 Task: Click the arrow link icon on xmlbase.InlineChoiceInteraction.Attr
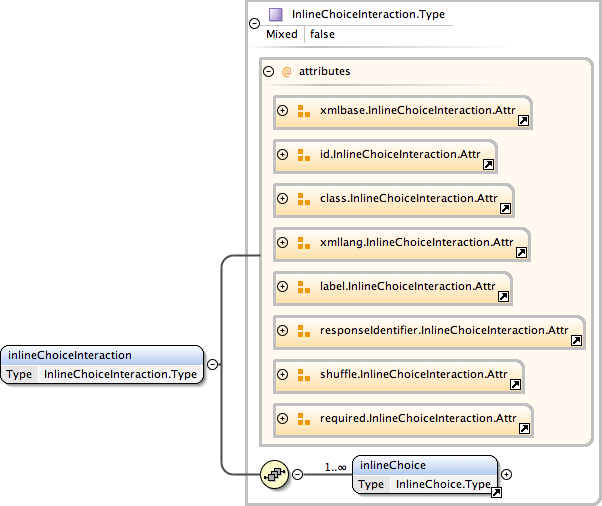[523, 121]
